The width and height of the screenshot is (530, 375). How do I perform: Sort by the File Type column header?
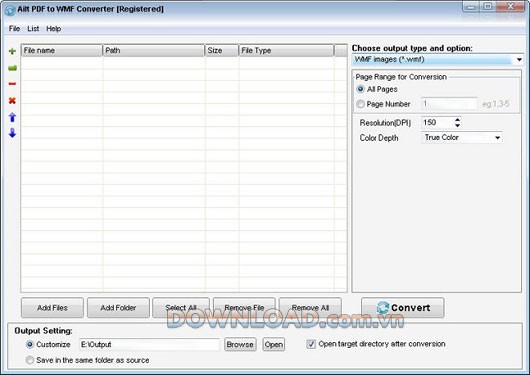pyautogui.click(x=286, y=50)
